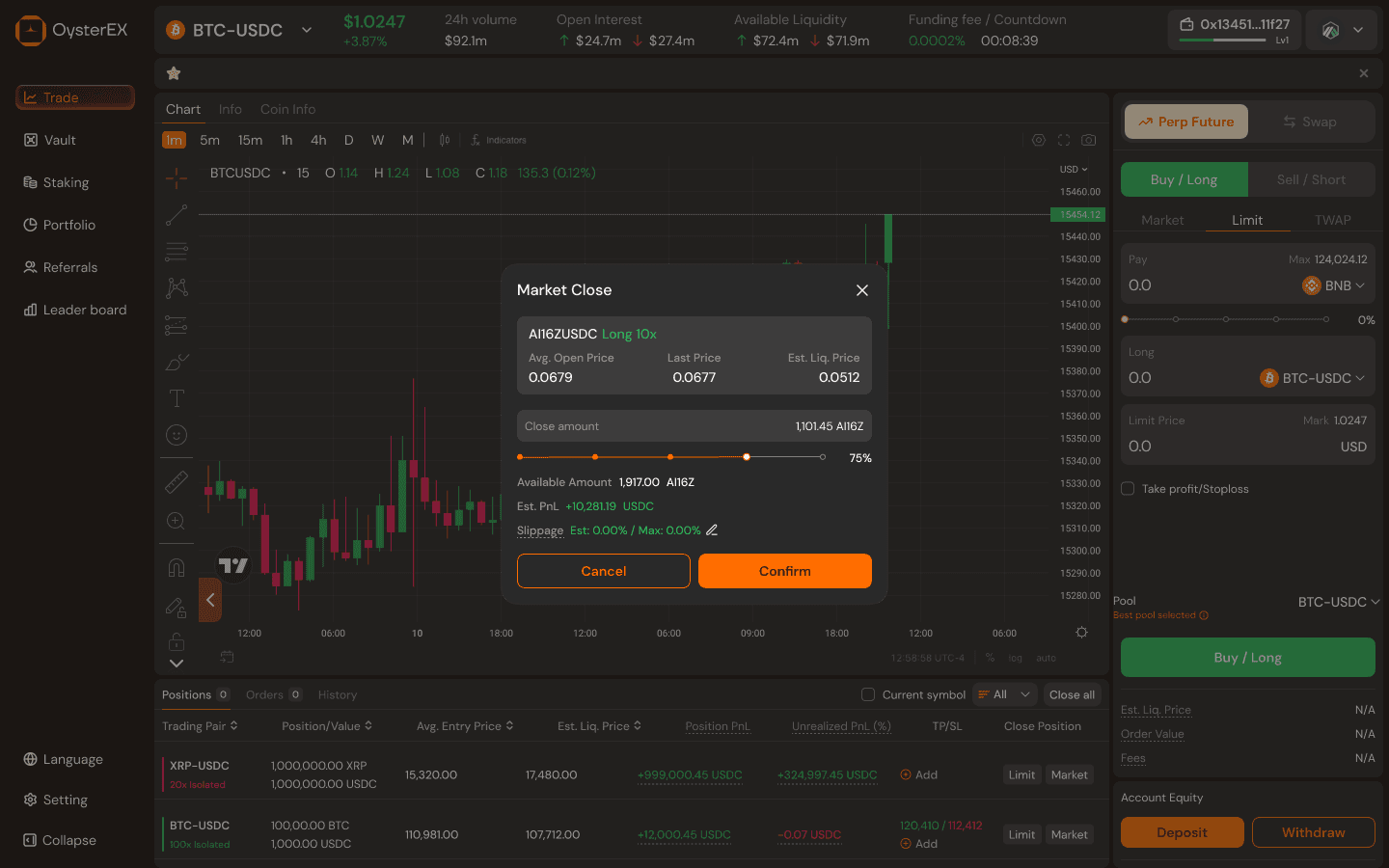Select the TWAP order tab
Image resolution: width=1389 pixels, height=868 pixels.
point(1332,220)
